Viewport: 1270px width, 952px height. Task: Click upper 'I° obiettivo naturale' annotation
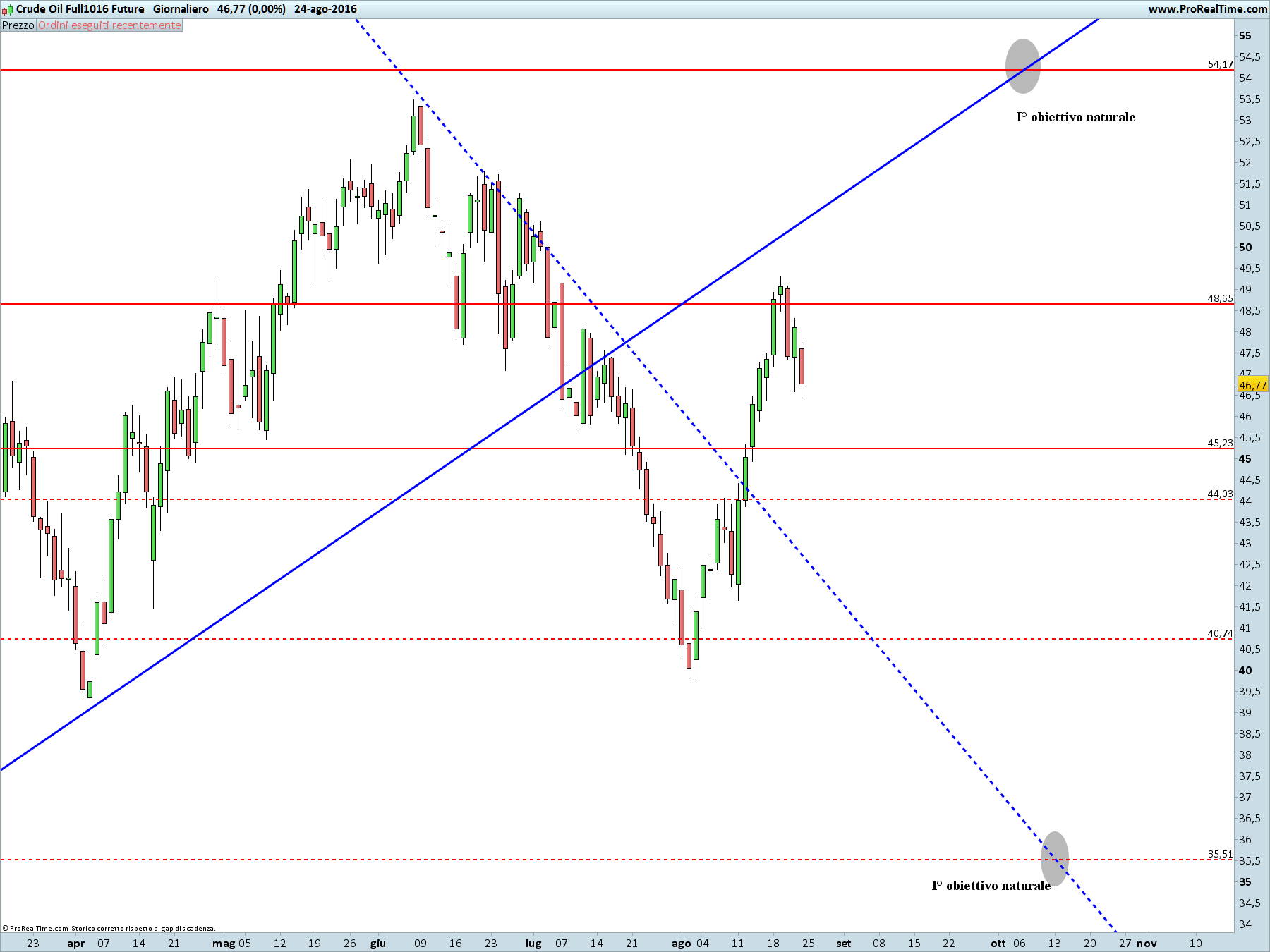click(1076, 117)
